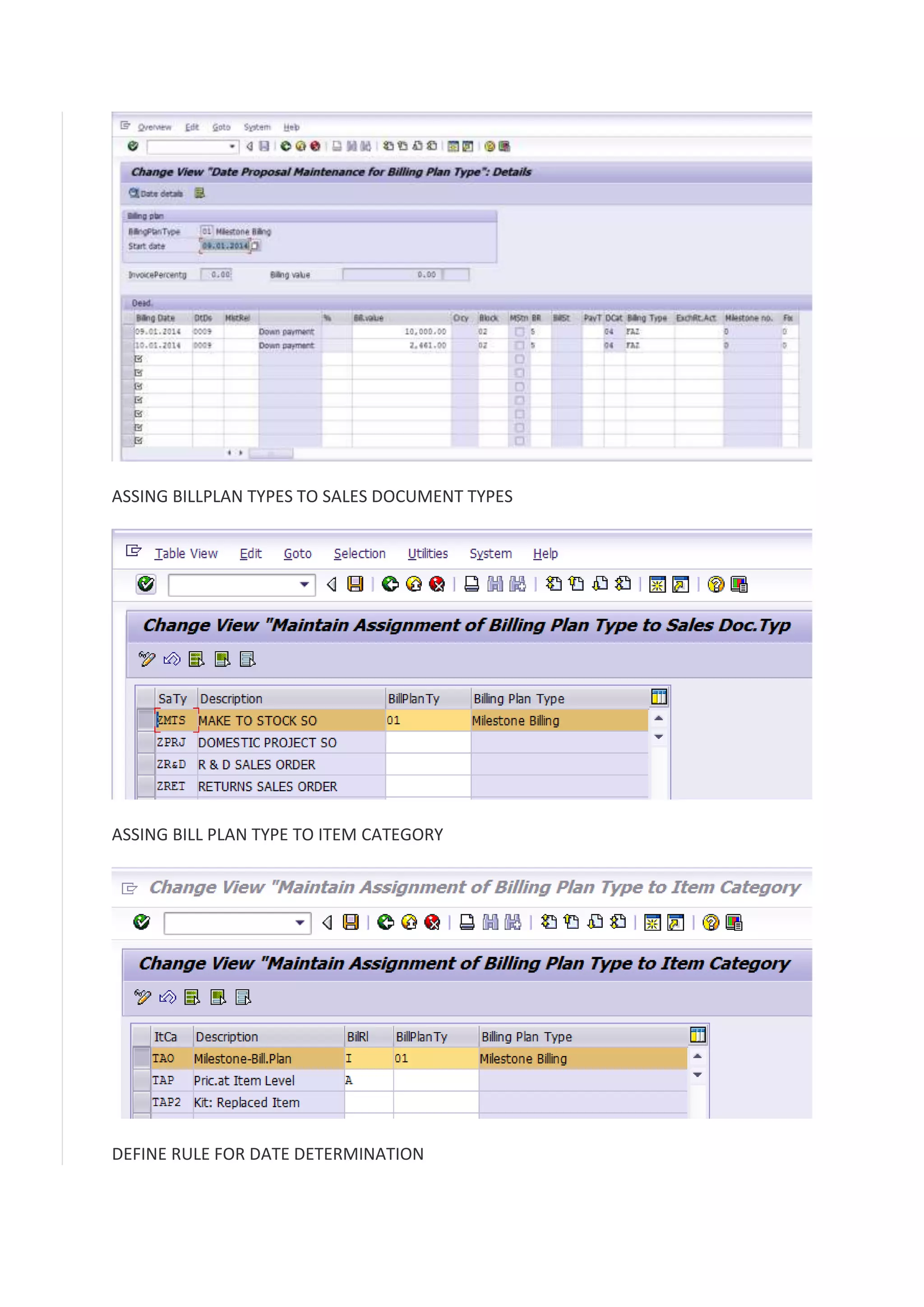Click red Cancel icon in Sales Doc.Typ toolbar
The image size is (924, 1307).
[437, 584]
